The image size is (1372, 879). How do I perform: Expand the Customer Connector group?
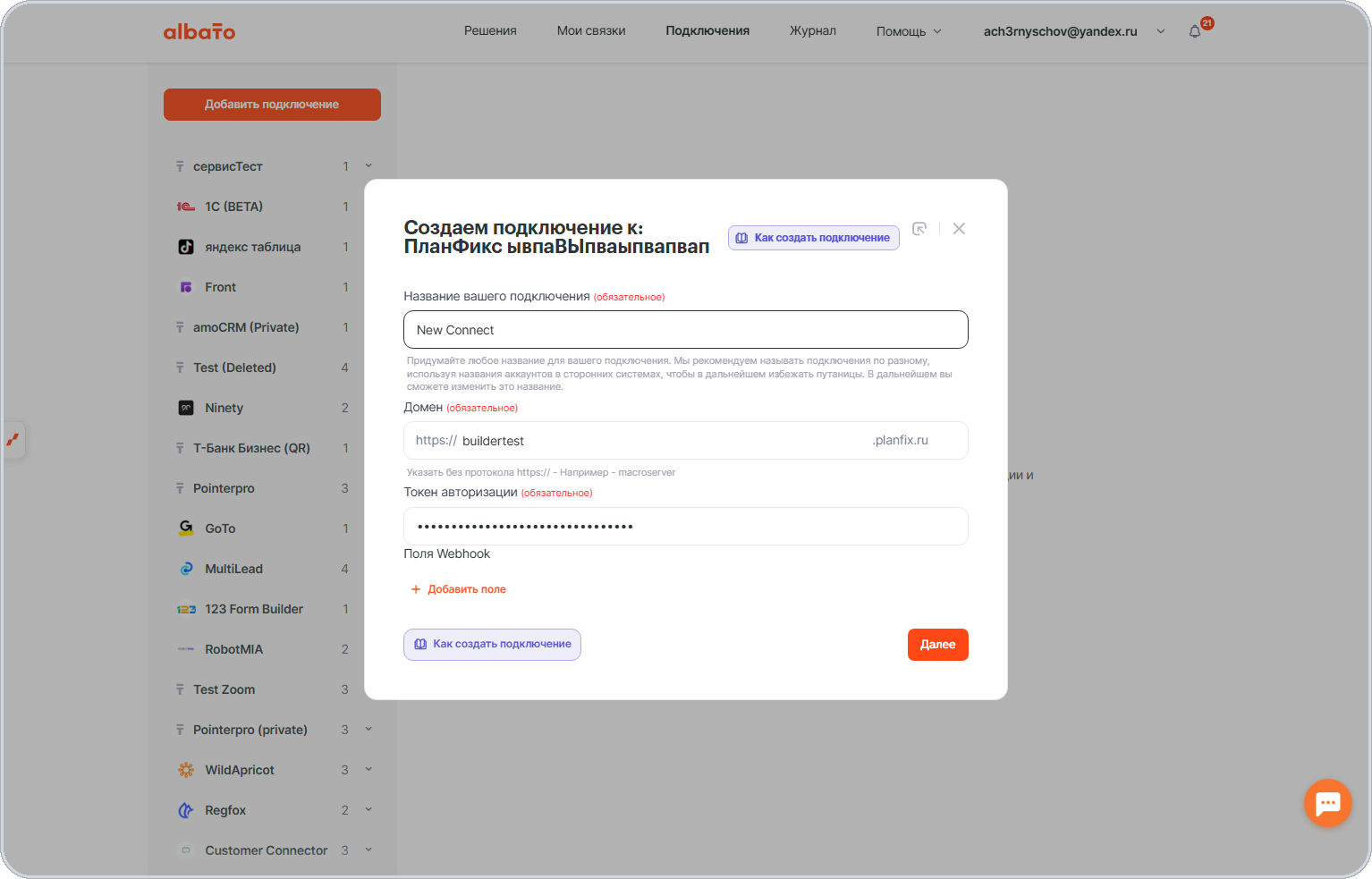368,849
